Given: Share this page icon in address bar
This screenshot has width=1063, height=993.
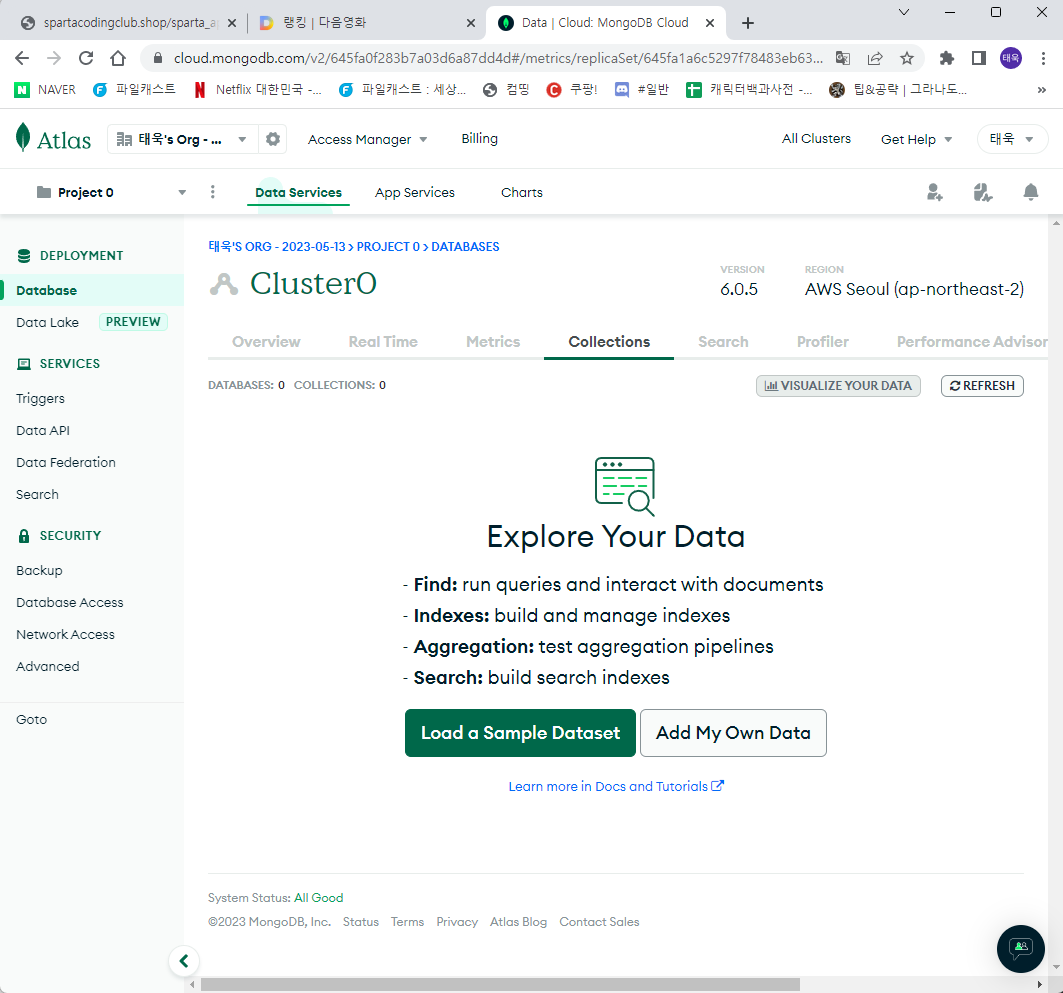Looking at the screenshot, I should (x=875, y=58).
